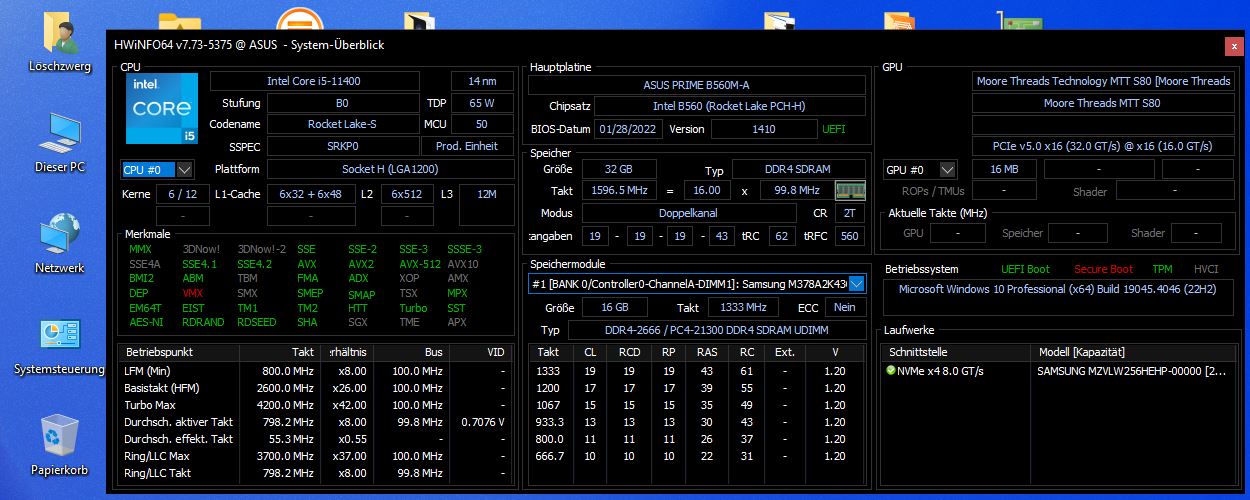Select the Durchsch. aktiver Takt row
Viewport: 1250px width, 500px height.
click(x=318, y=422)
